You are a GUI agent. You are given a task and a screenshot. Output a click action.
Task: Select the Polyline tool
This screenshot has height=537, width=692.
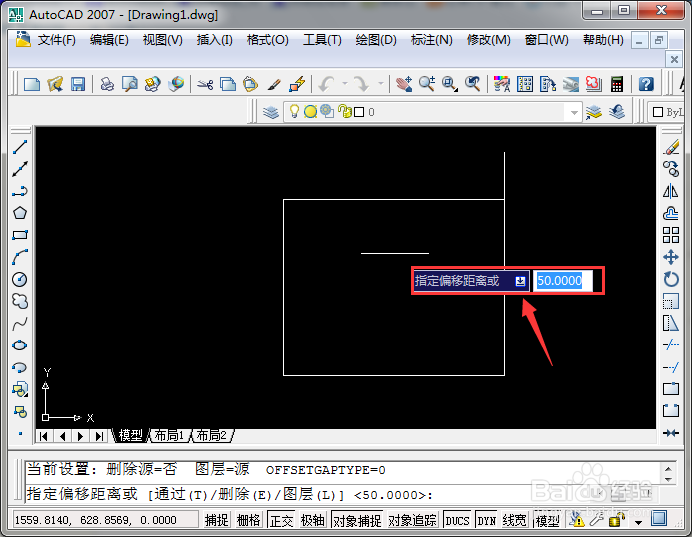pyautogui.click(x=20, y=191)
